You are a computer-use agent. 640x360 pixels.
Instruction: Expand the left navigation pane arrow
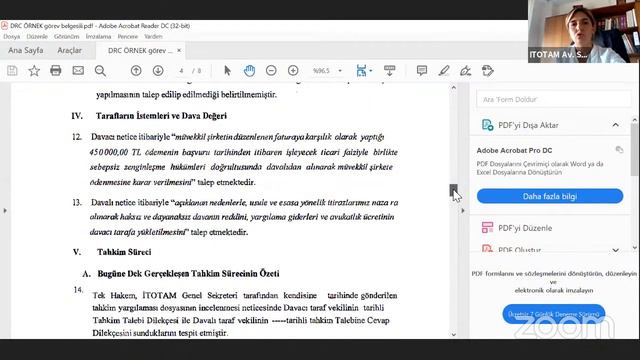5,211
